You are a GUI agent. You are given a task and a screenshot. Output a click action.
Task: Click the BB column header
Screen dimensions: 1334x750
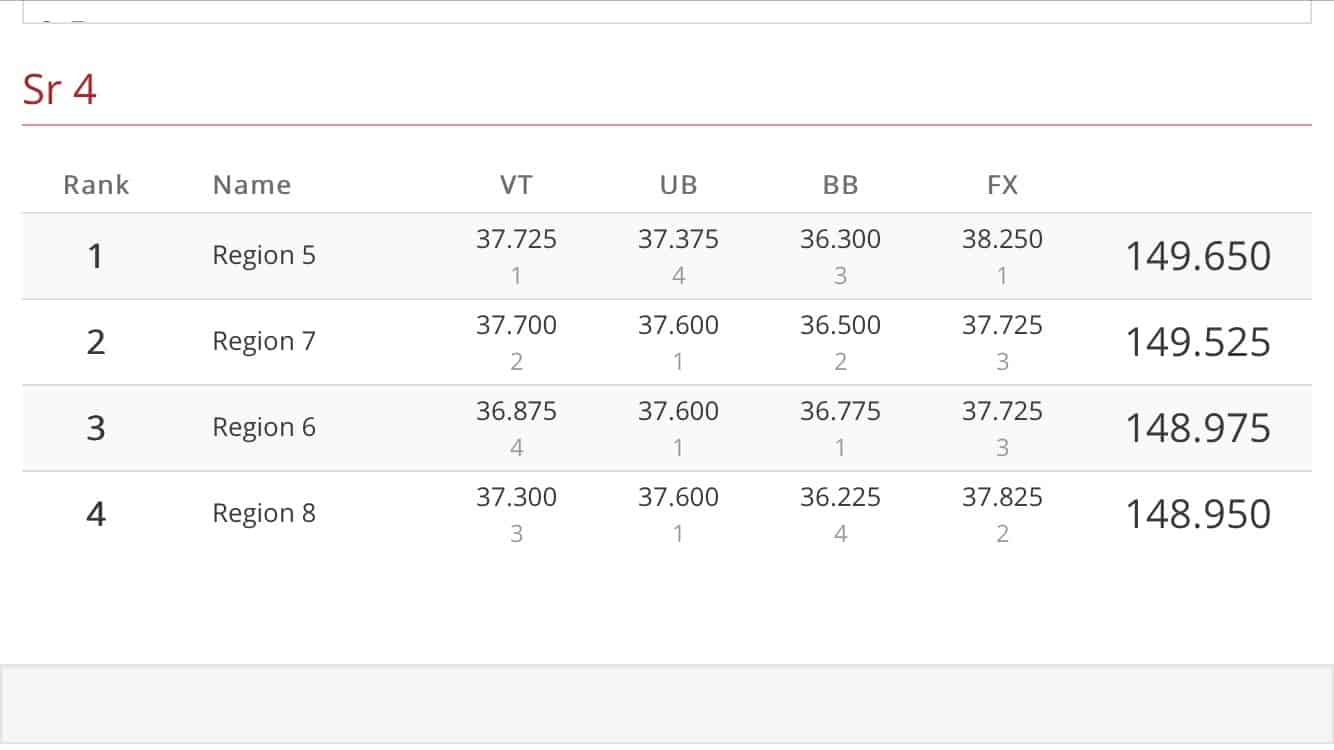click(x=840, y=185)
